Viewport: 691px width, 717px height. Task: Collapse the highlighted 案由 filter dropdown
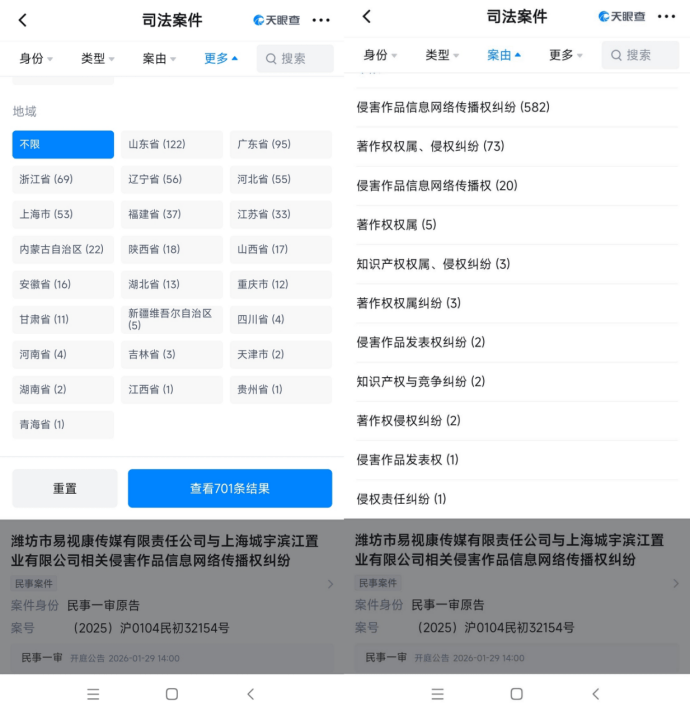[x=504, y=55]
